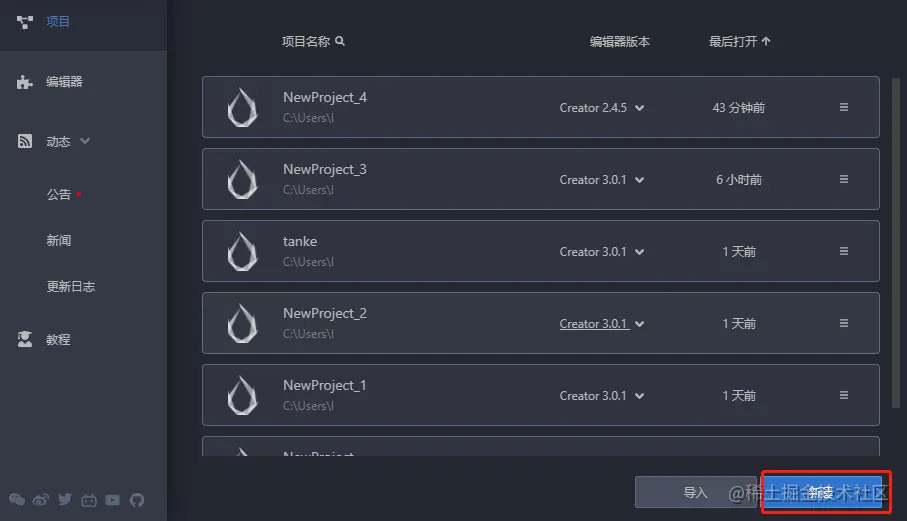The image size is (907, 521).
Task: Click the YouTube icon
Action: [113, 500]
